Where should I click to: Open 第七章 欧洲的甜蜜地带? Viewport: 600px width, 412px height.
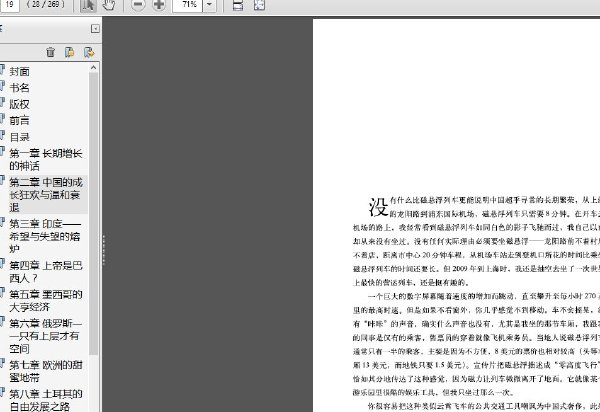tap(46, 371)
